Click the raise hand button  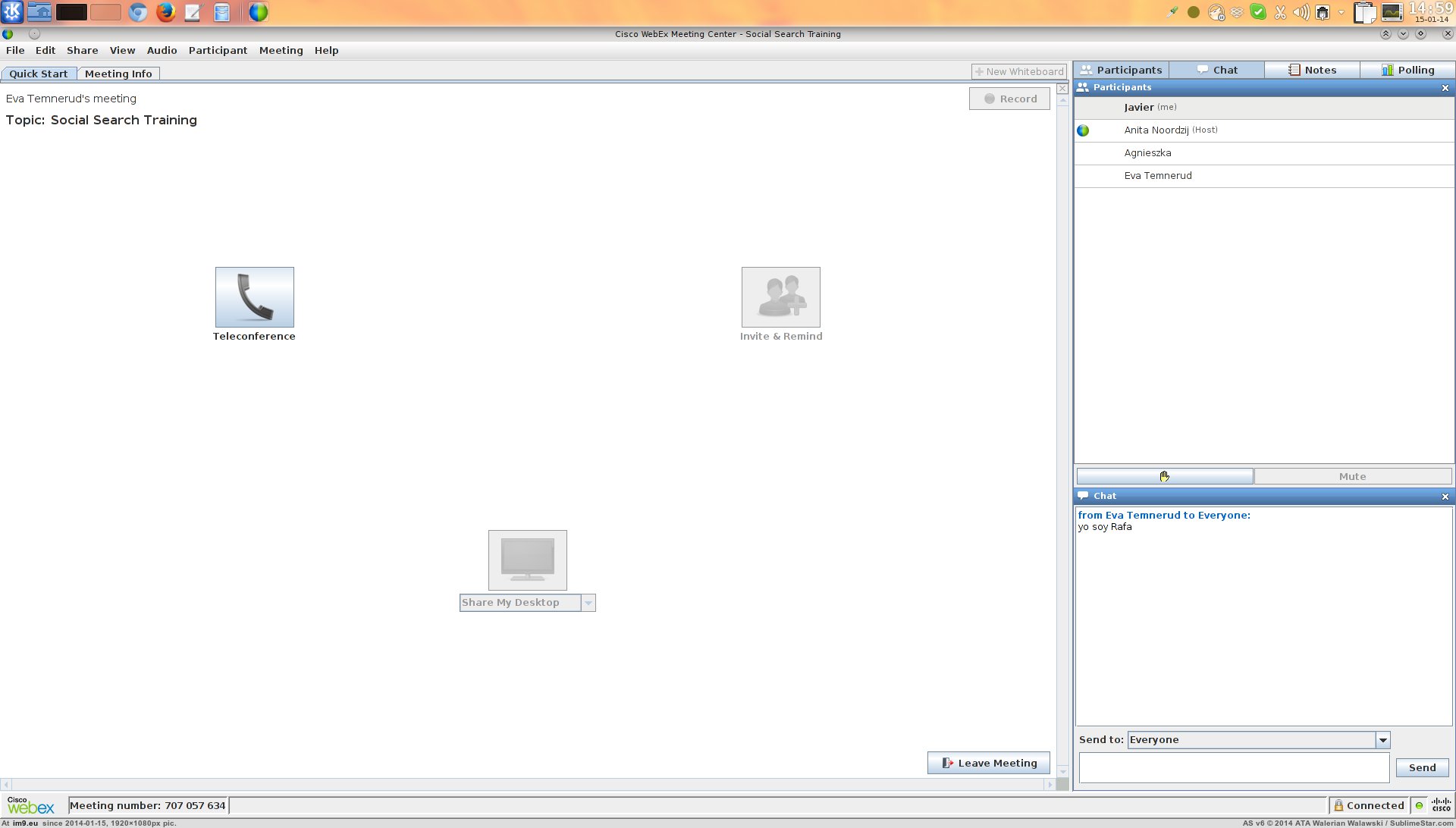pyautogui.click(x=1164, y=476)
